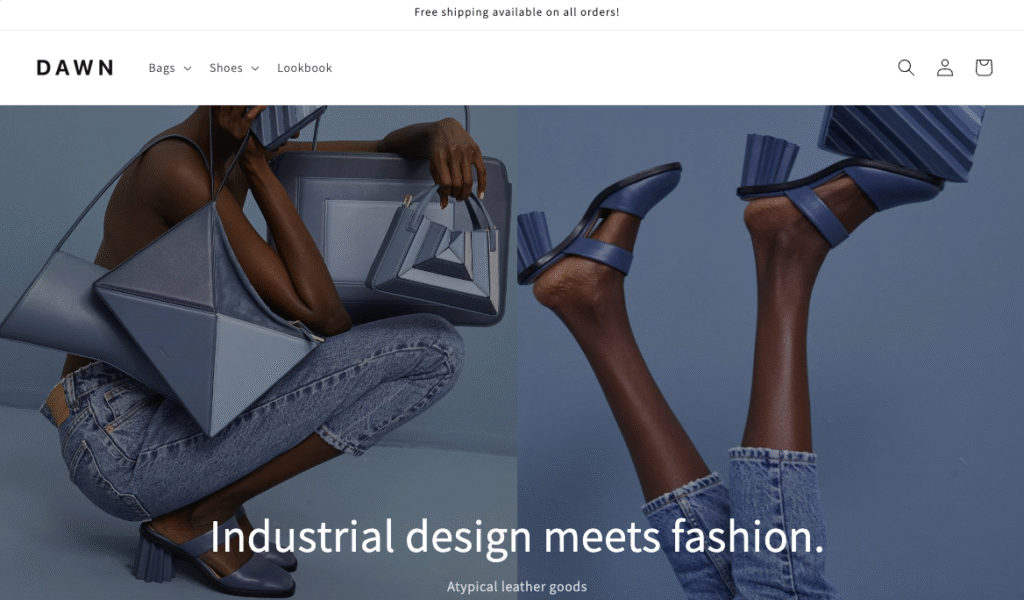
Task: Open the Shoes menu label
Action: (226, 68)
